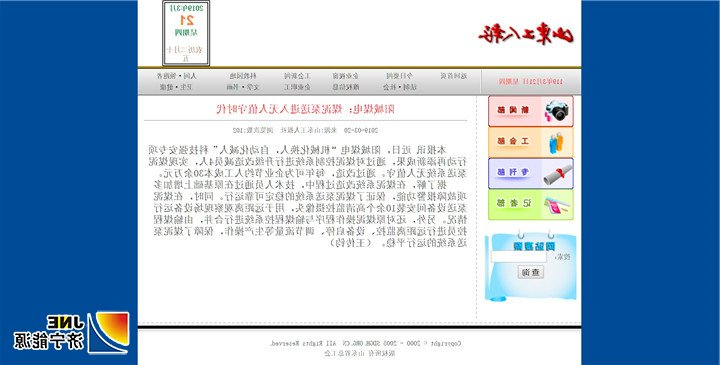Click the rolled scroll icon on 专刊部
The height and width of the screenshot is (365, 720).
(558, 174)
